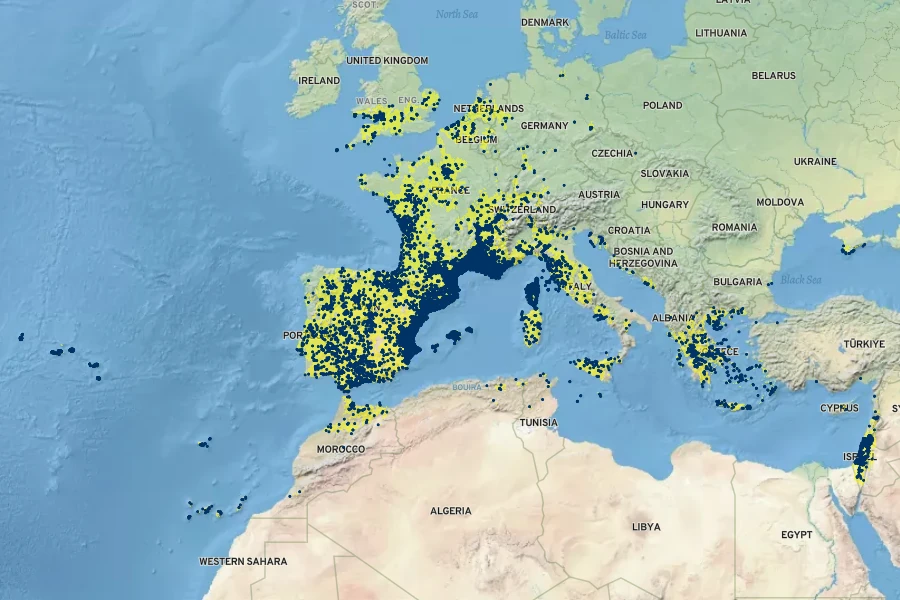The image size is (900, 600).
Task: Click the IRELAND country label
Action: (x=319, y=80)
